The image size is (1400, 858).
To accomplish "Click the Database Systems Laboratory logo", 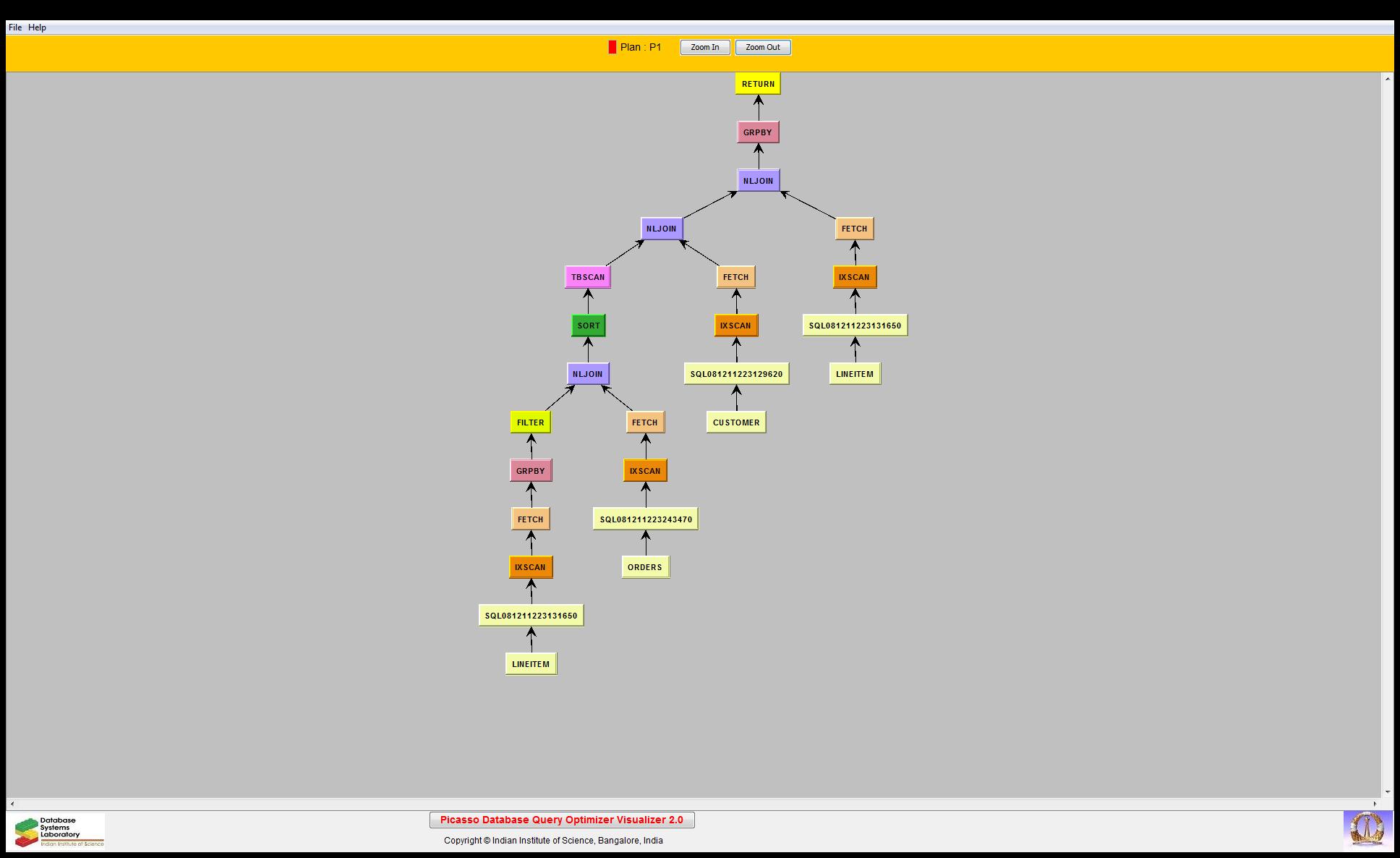I will pos(56,831).
